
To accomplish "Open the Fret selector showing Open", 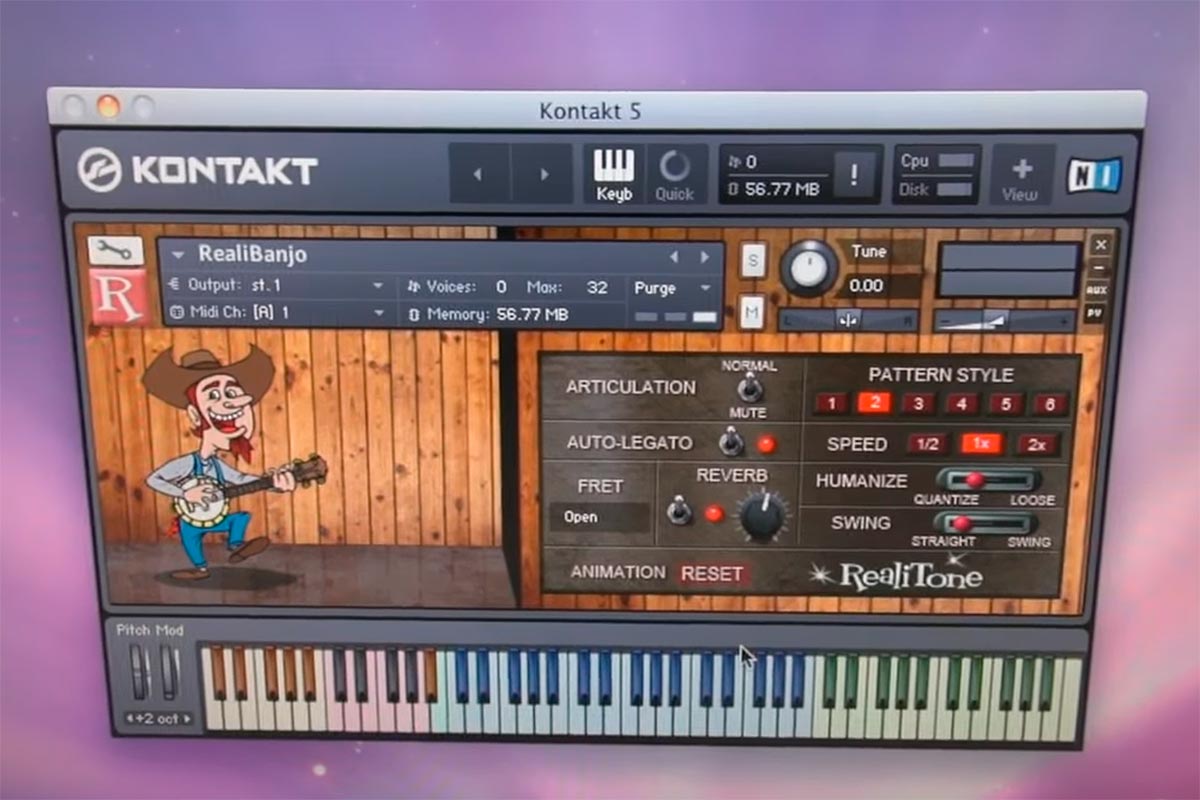I will pos(600,517).
